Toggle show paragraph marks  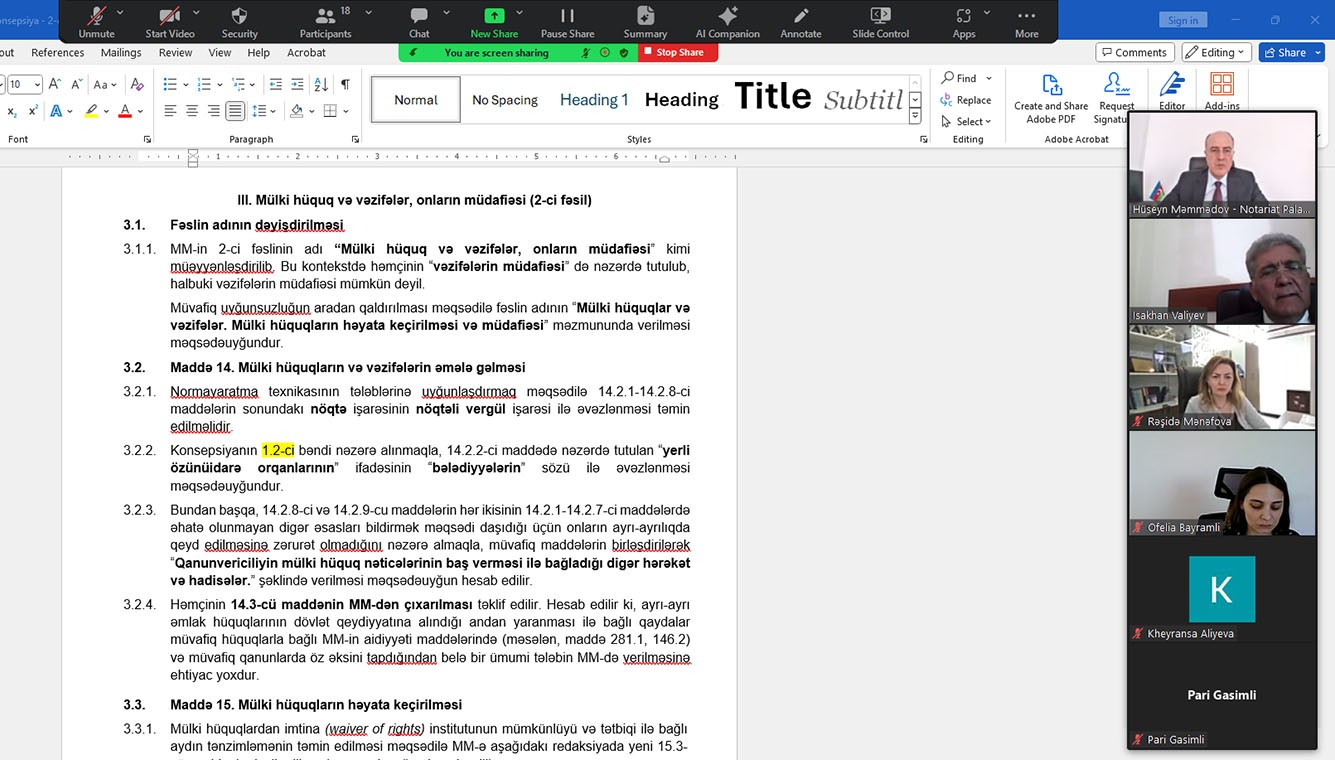(345, 84)
